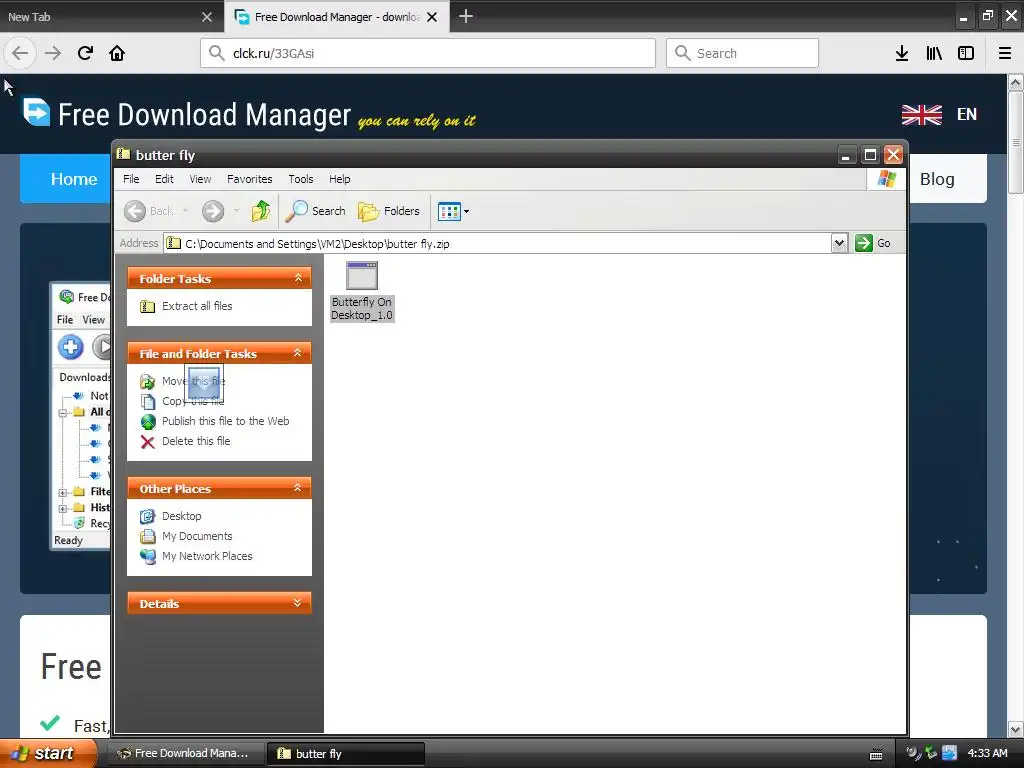The image size is (1024, 768).
Task: Click Extract all files
Action: coord(197,306)
